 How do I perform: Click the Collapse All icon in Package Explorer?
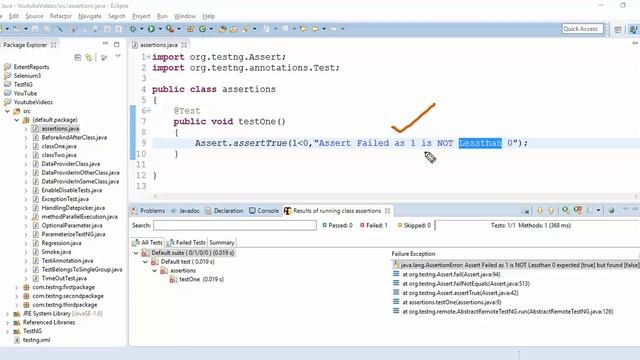tap(78, 58)
